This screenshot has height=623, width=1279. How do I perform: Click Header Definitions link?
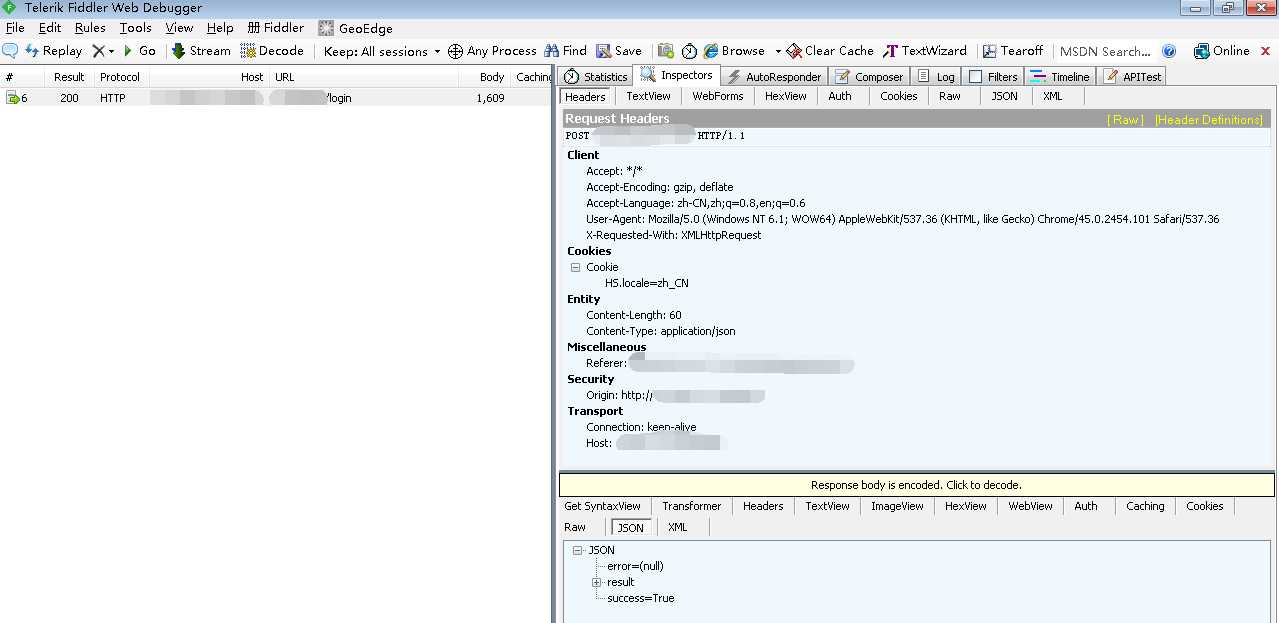(x=1209, y=120)
